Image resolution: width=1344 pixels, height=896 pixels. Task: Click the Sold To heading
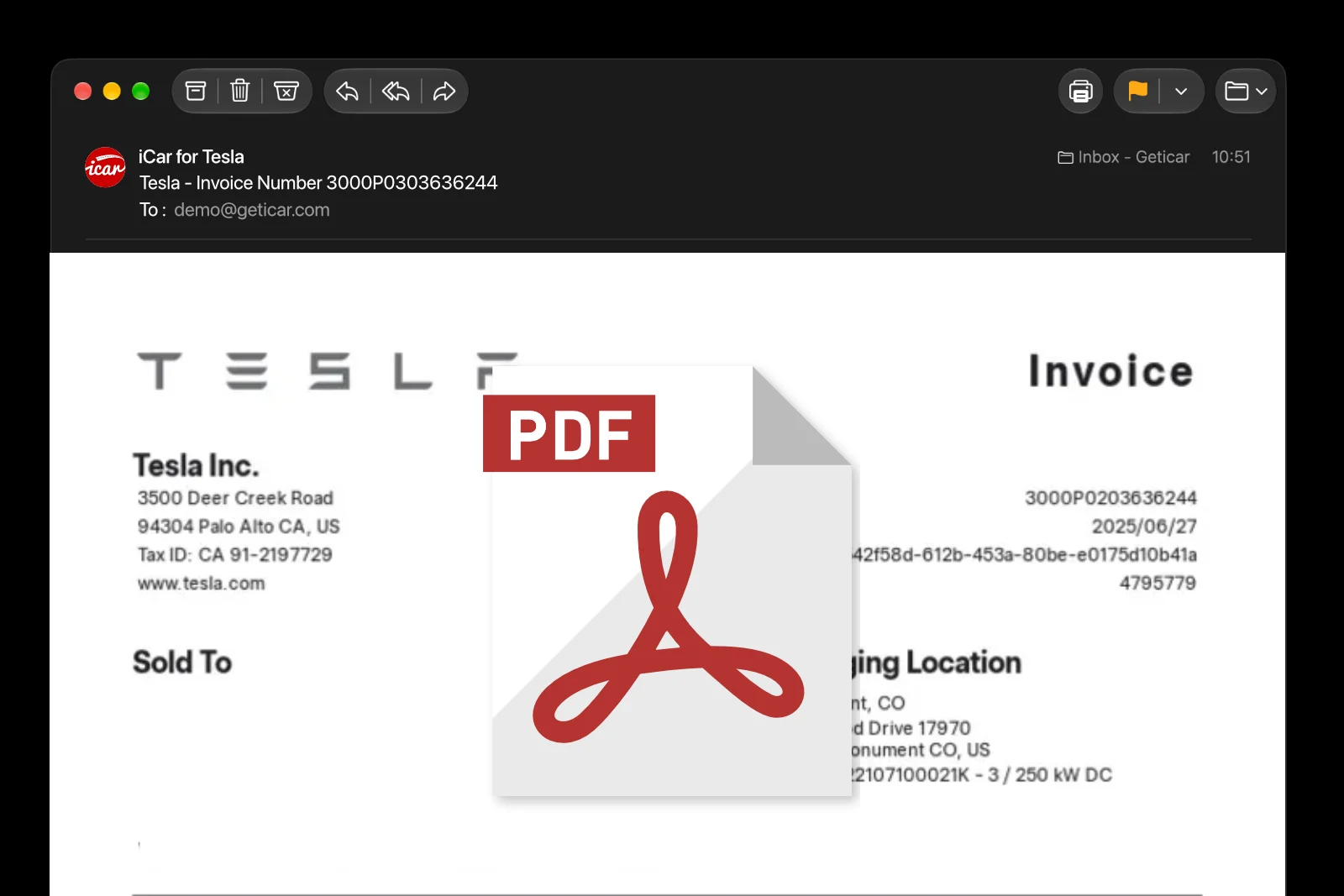coord(182,663)
